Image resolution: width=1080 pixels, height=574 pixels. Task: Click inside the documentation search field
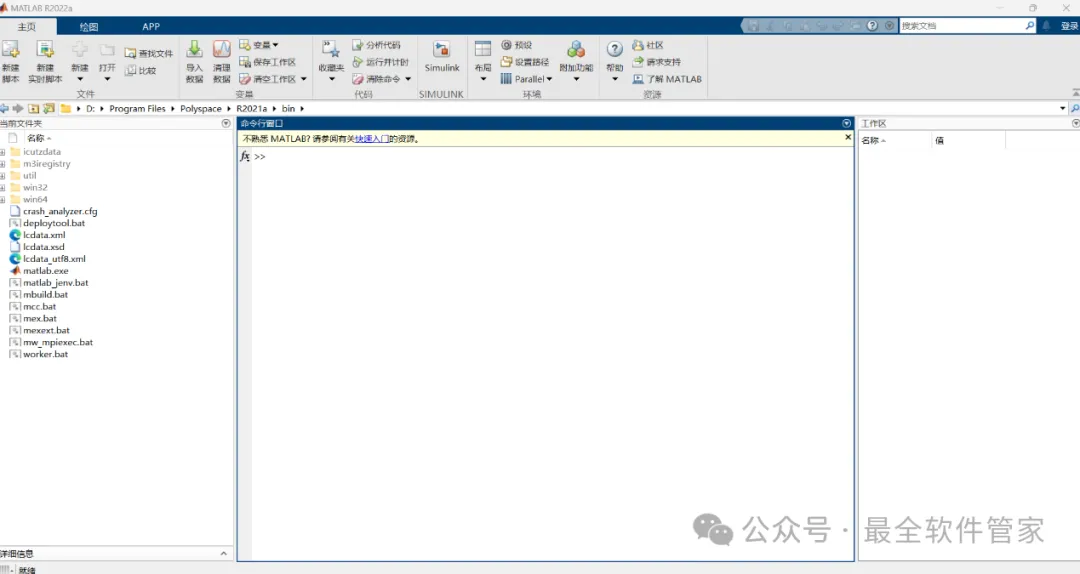(962, 25)
